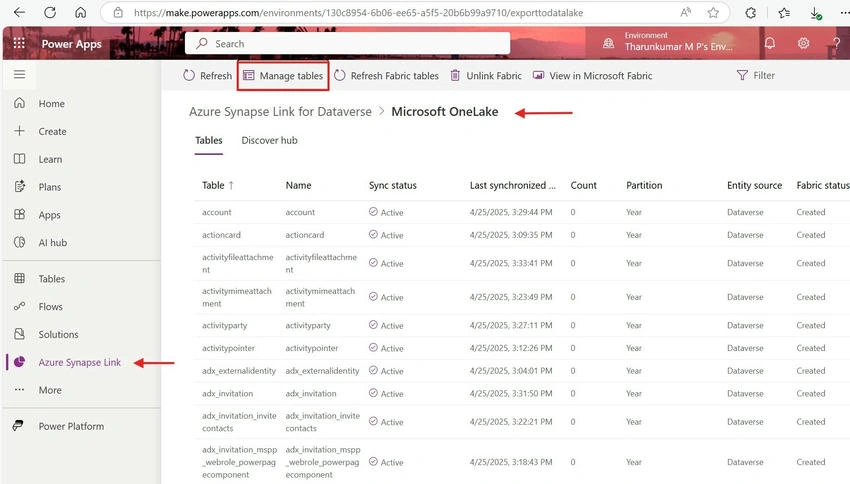The height and width of the screenshot is (484, 850).
Task: Select the activitymimeattachment table row
Action: click(521, 297)
